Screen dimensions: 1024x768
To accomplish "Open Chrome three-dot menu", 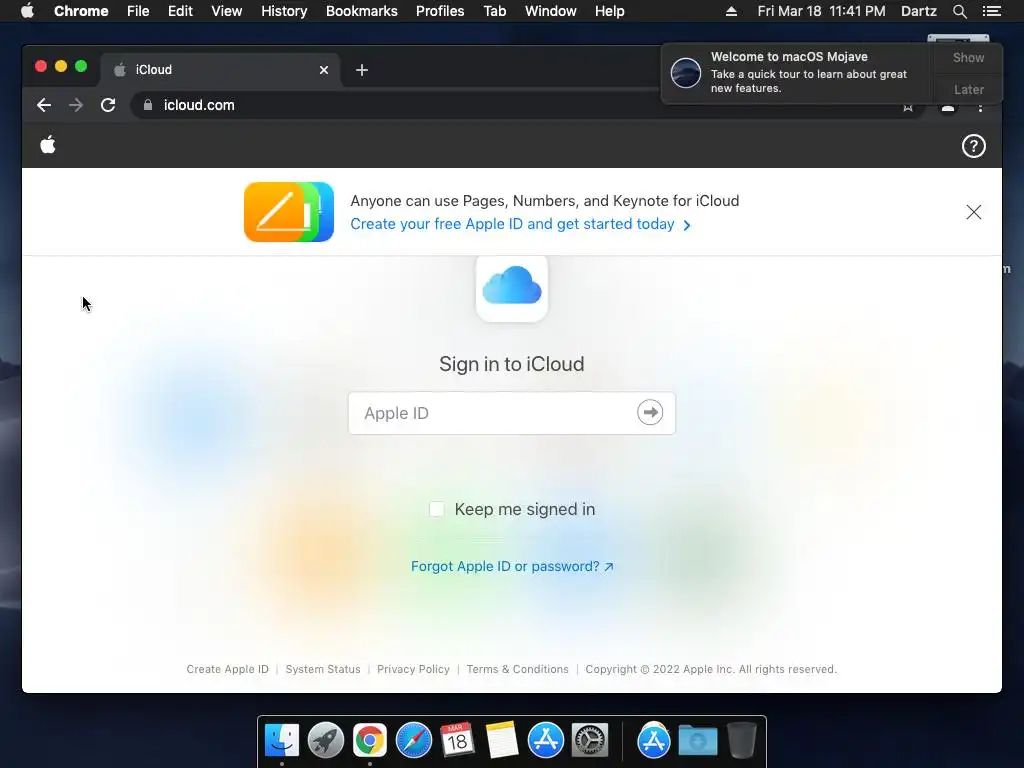I will coord(980,107).
